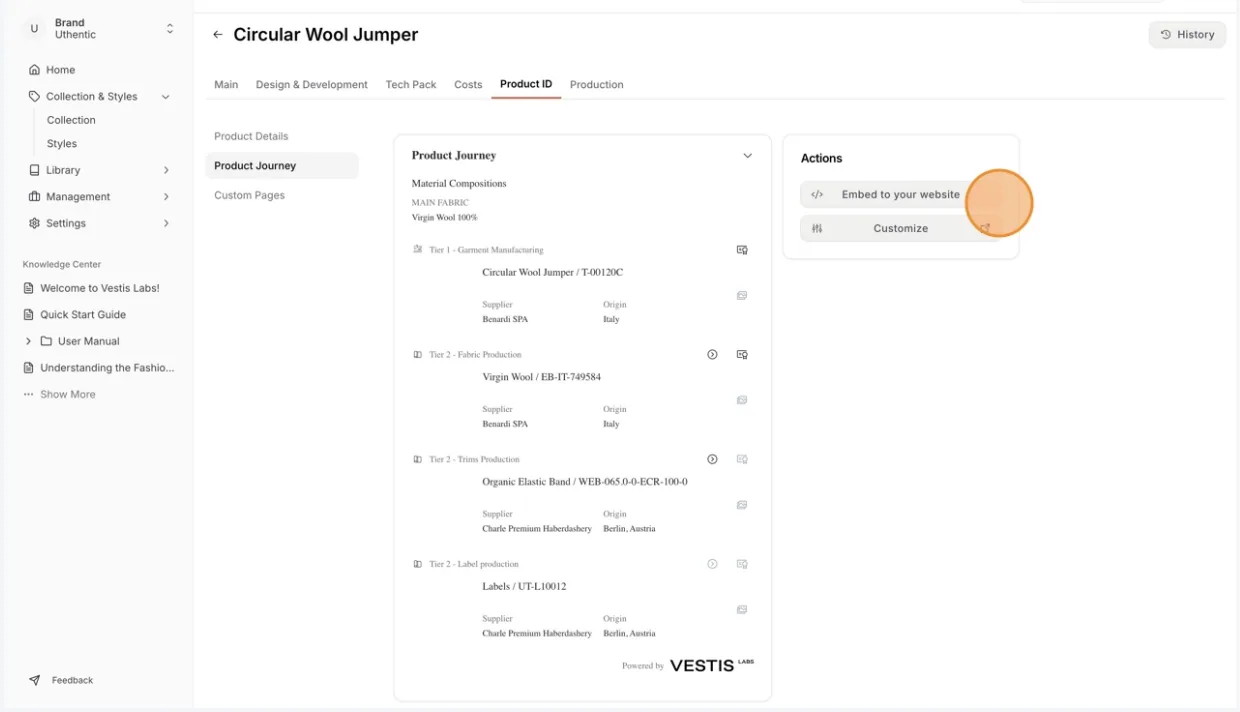
Task: Click the back arrow beside Circular Wool Jumper
Action: click(218, 35)
